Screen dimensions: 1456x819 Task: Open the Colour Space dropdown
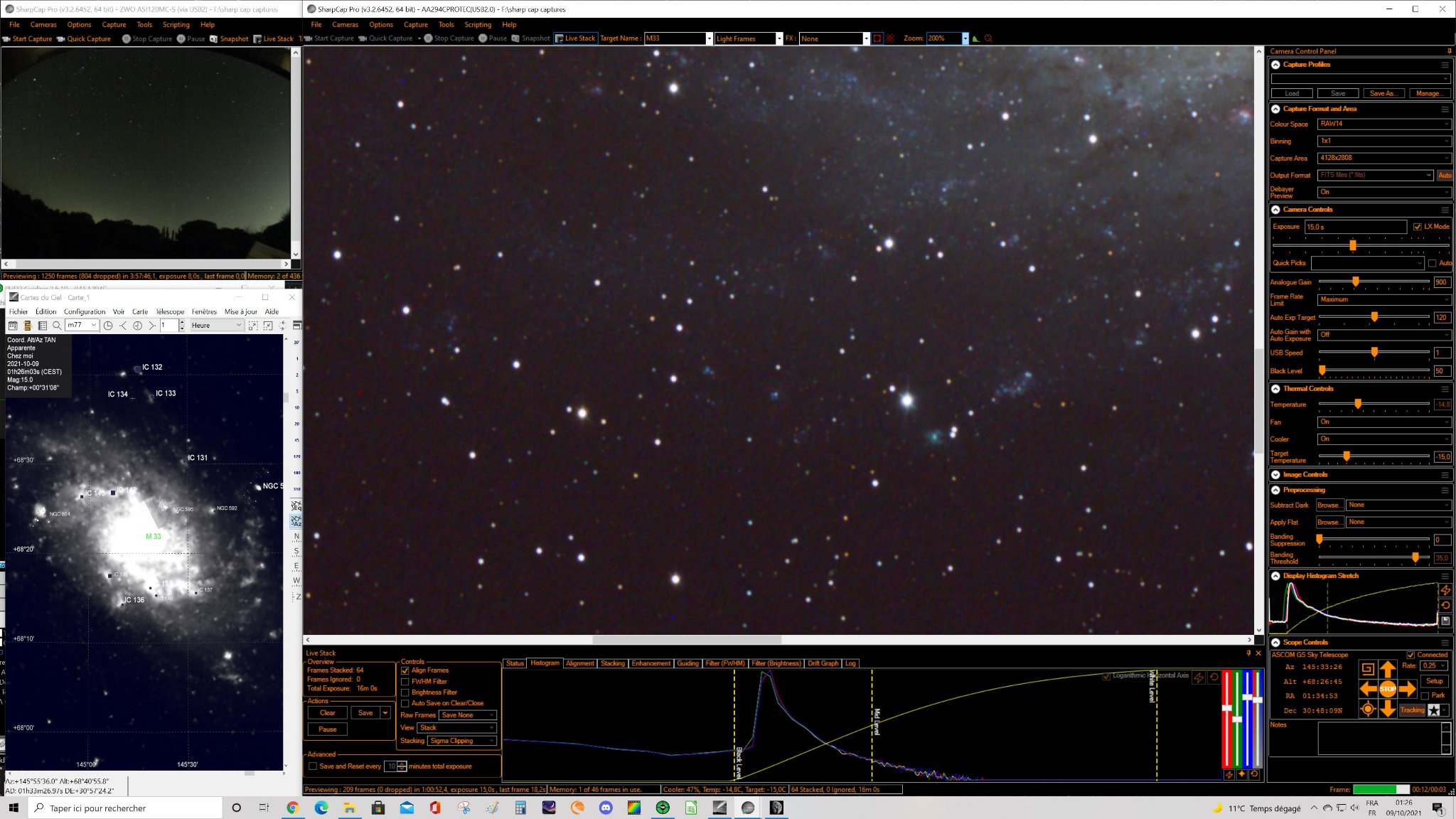tap(1383, 124)
